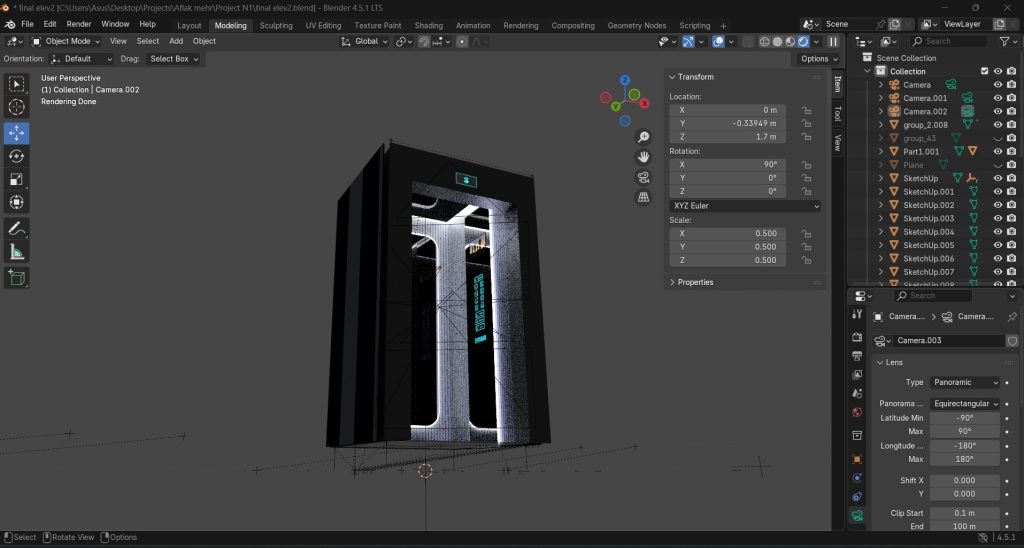
Task: Pin the properties context with pin icon
Action: [1012, 317]
